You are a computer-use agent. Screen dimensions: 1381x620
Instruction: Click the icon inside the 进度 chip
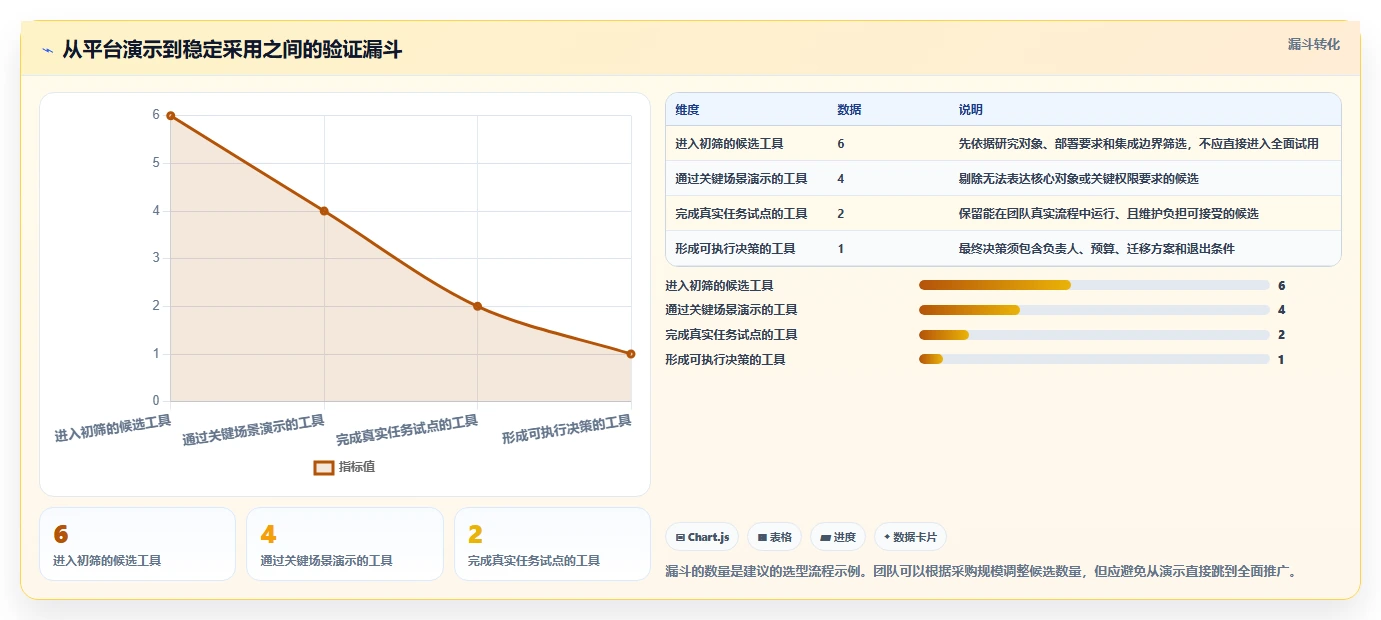click(x=825, y=538)
